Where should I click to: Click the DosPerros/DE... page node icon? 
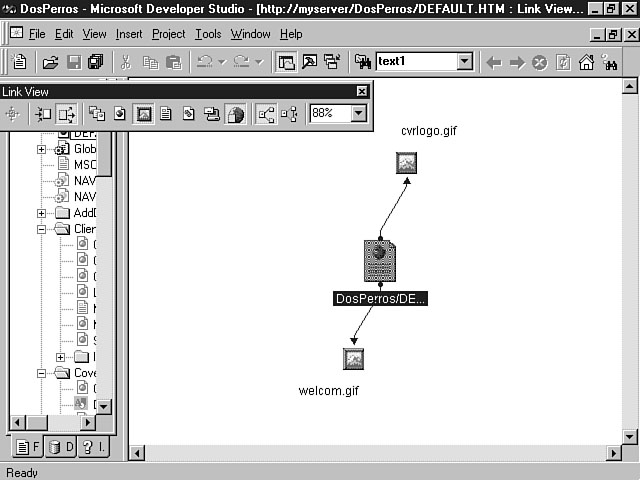point(380,261)
